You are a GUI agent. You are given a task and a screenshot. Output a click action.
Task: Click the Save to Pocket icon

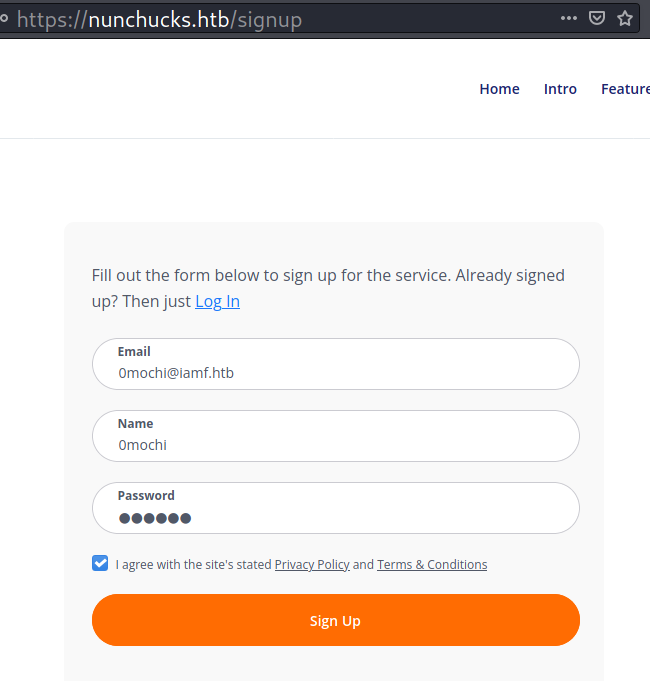596,18
